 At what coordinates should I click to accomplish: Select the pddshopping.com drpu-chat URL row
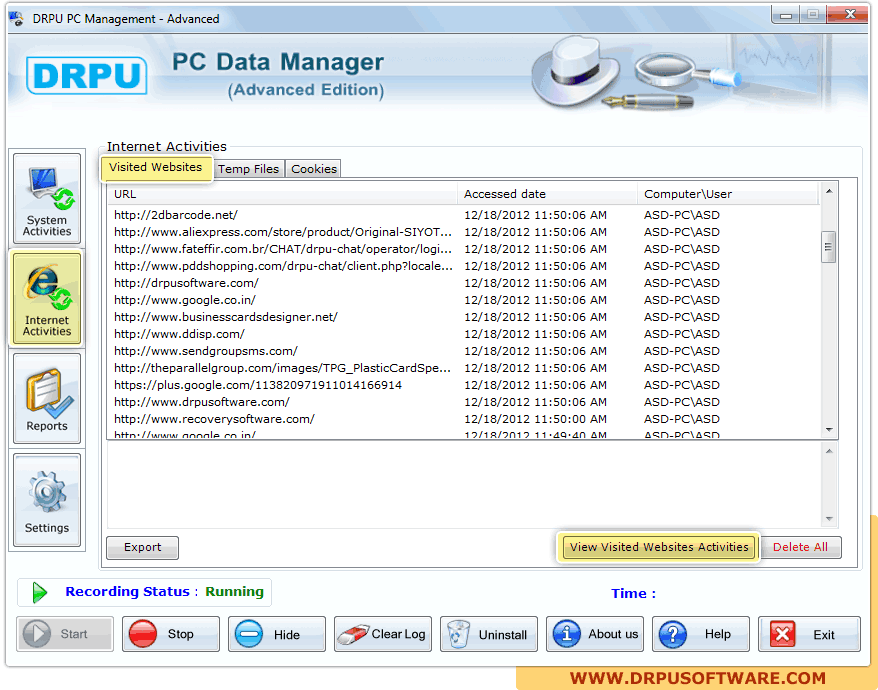464,266
